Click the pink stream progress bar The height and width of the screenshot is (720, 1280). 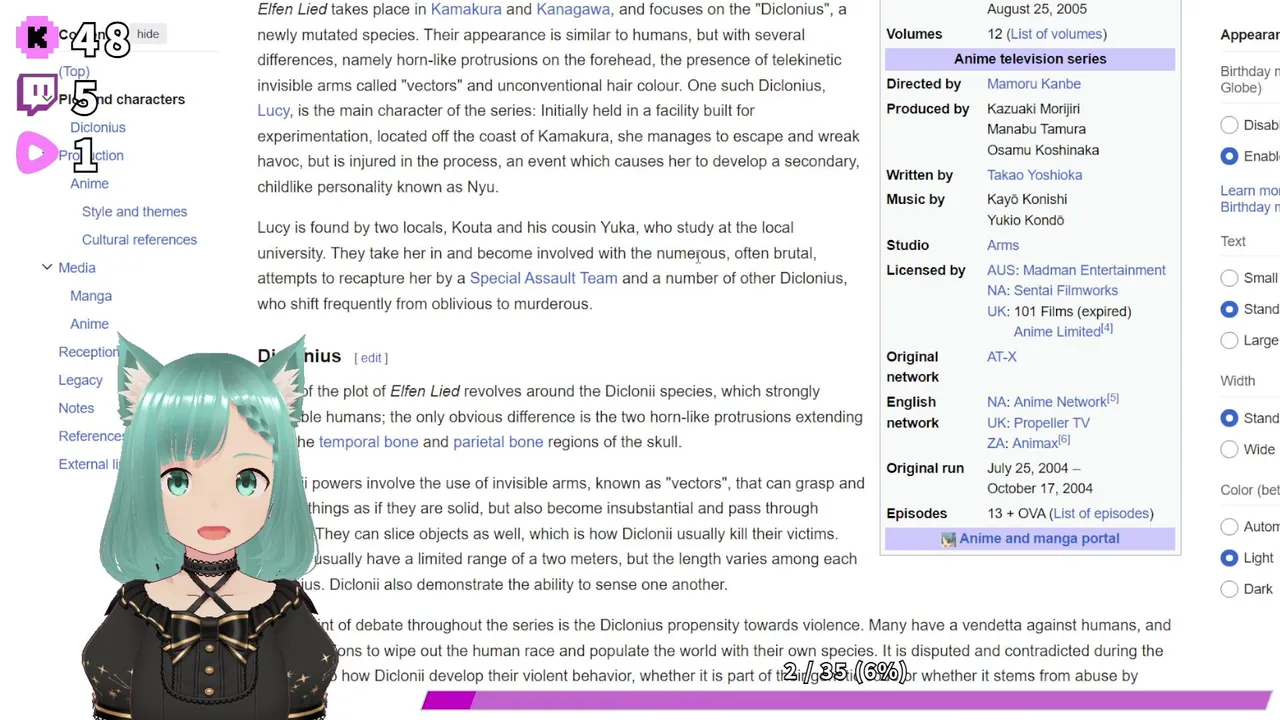tap(846, 700)
